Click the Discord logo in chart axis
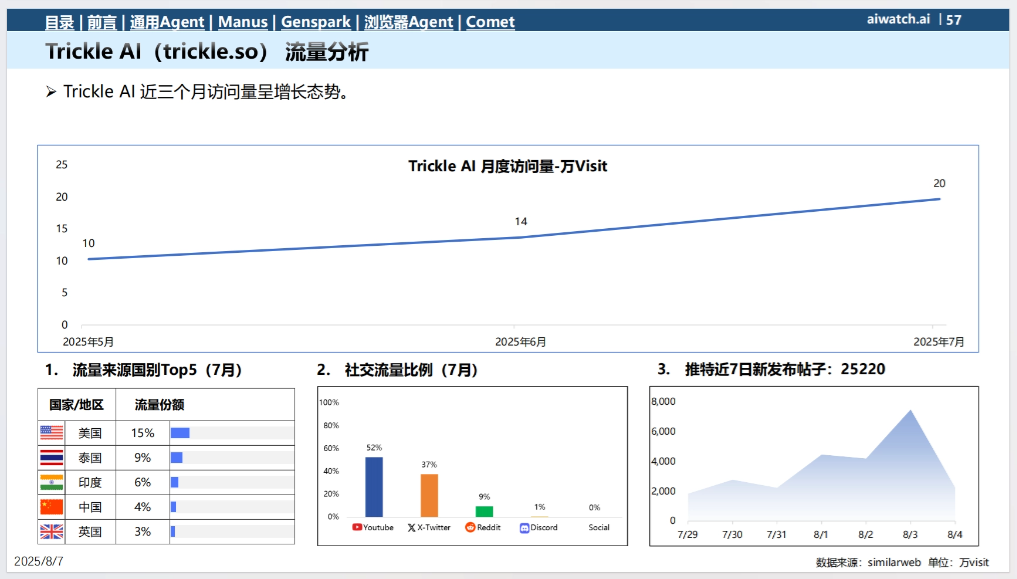The image size is (1017, 579). [525, 528]
